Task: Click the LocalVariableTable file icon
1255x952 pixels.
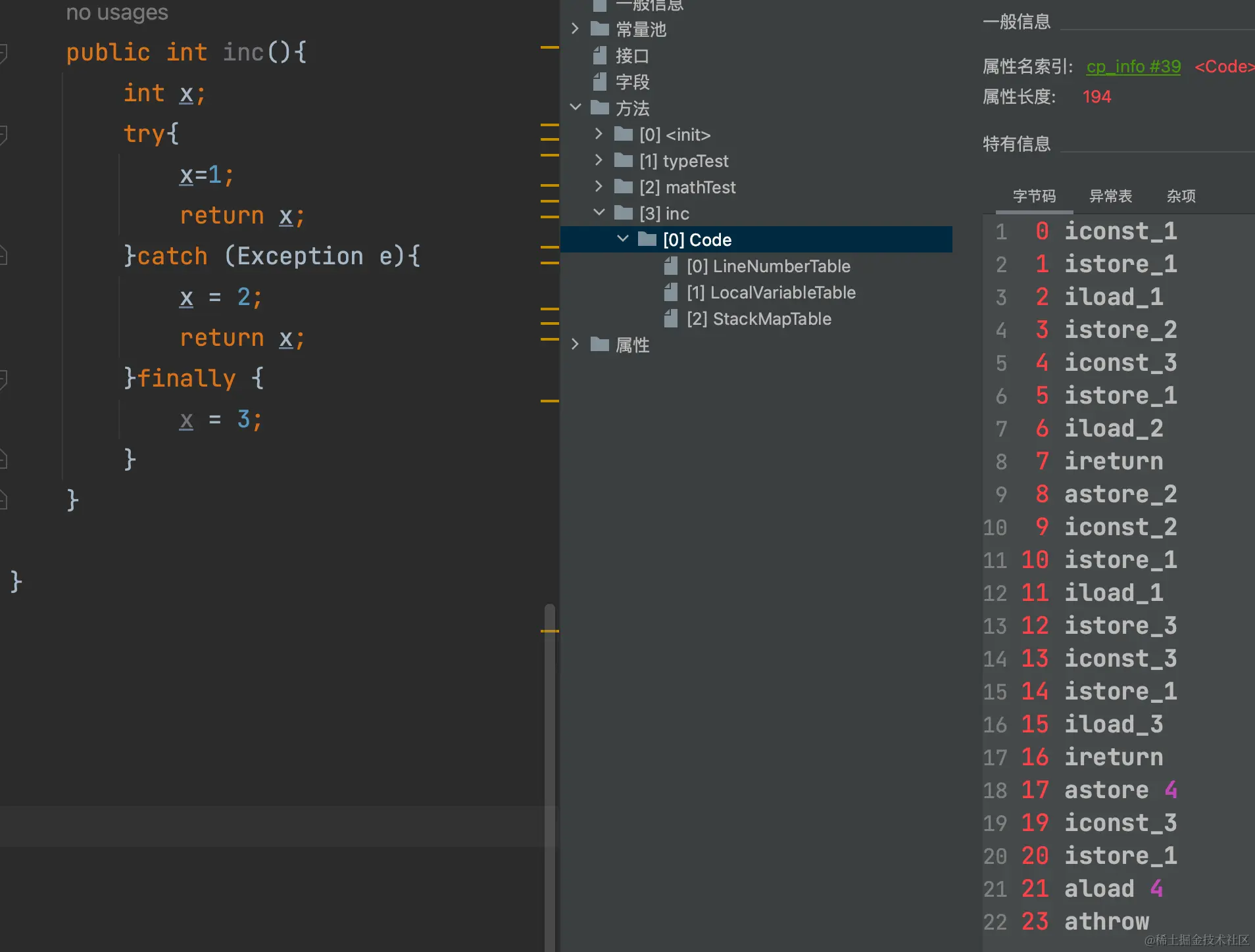Action: (x=671, y=292)
